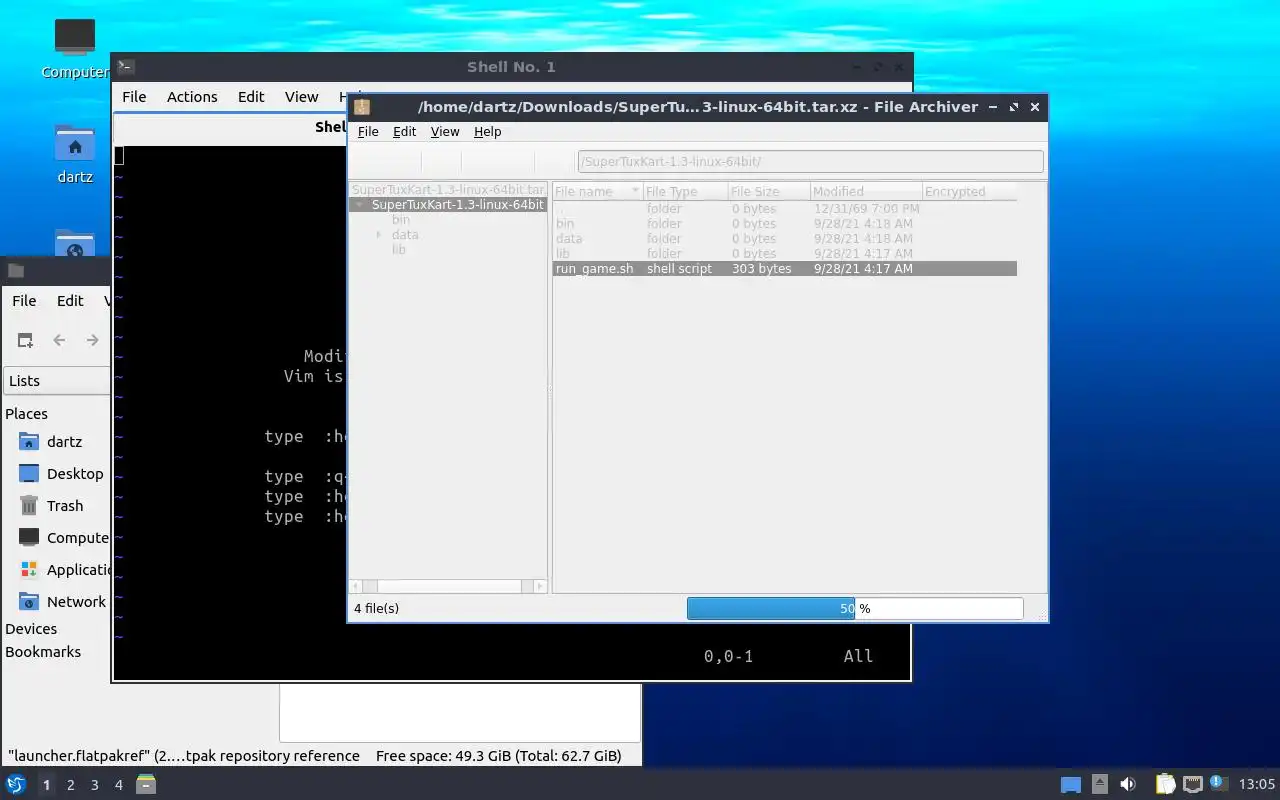Select the lib node in archive tree

coord(398,250)
